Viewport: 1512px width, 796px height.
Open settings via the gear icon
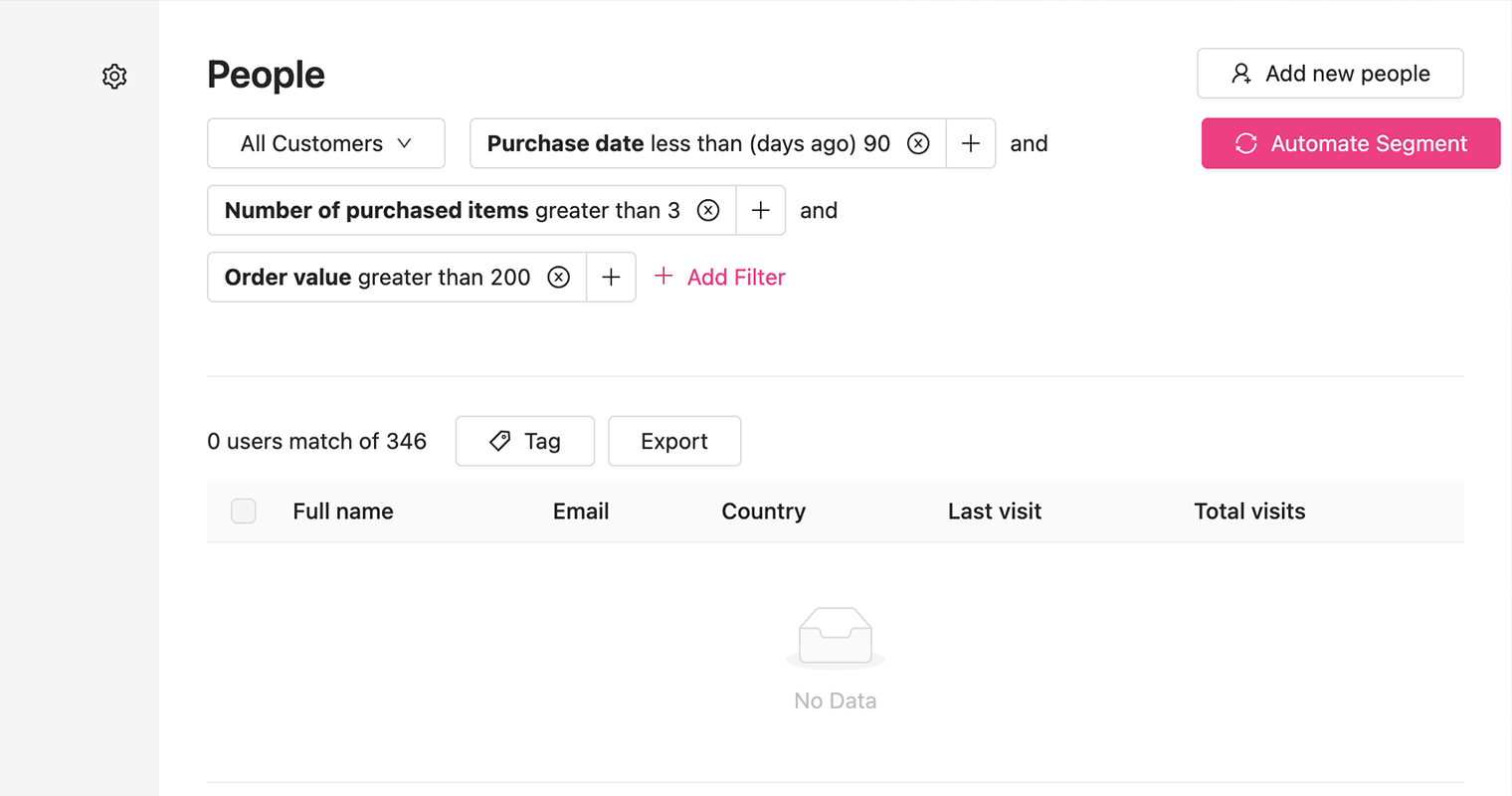tap(114, 77)
